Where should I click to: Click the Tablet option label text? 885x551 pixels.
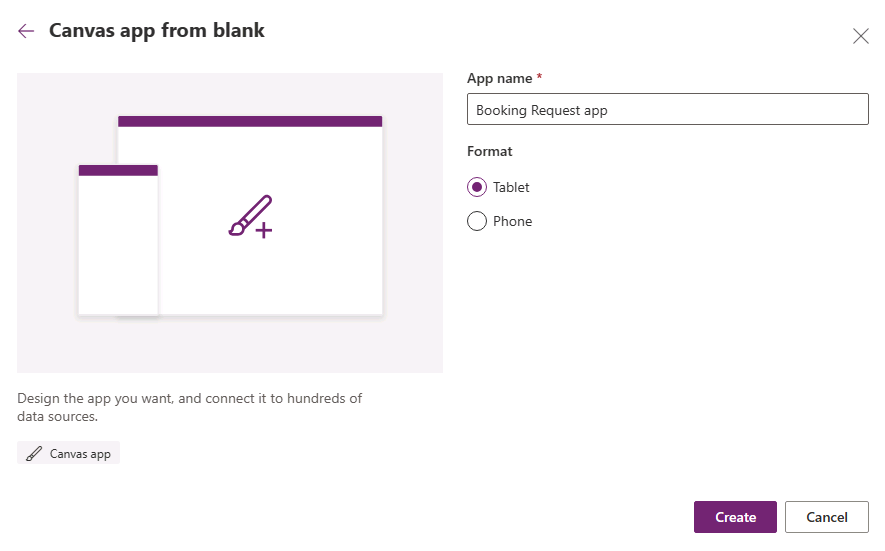coord(511,187)
